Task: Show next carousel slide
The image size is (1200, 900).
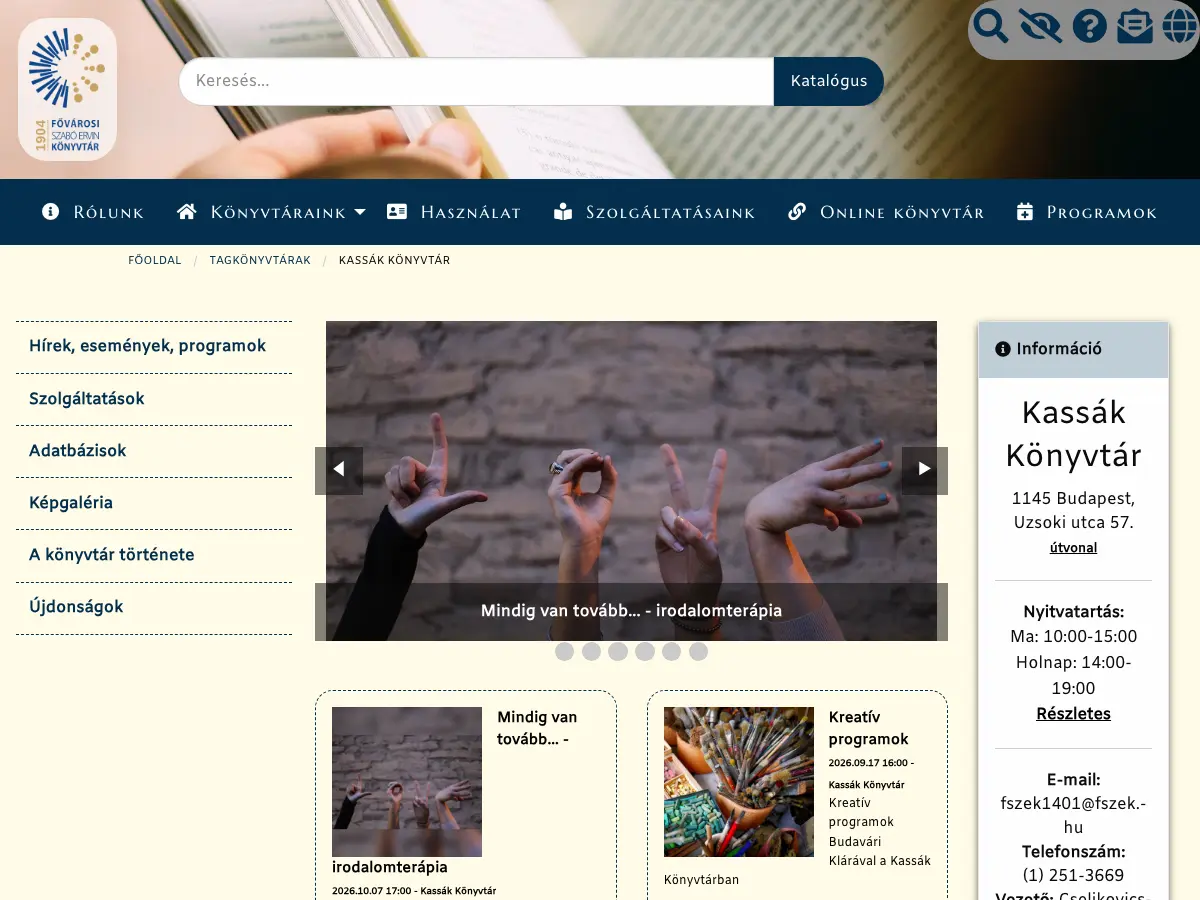Action: pyautogui.click(x=924, y=470)
